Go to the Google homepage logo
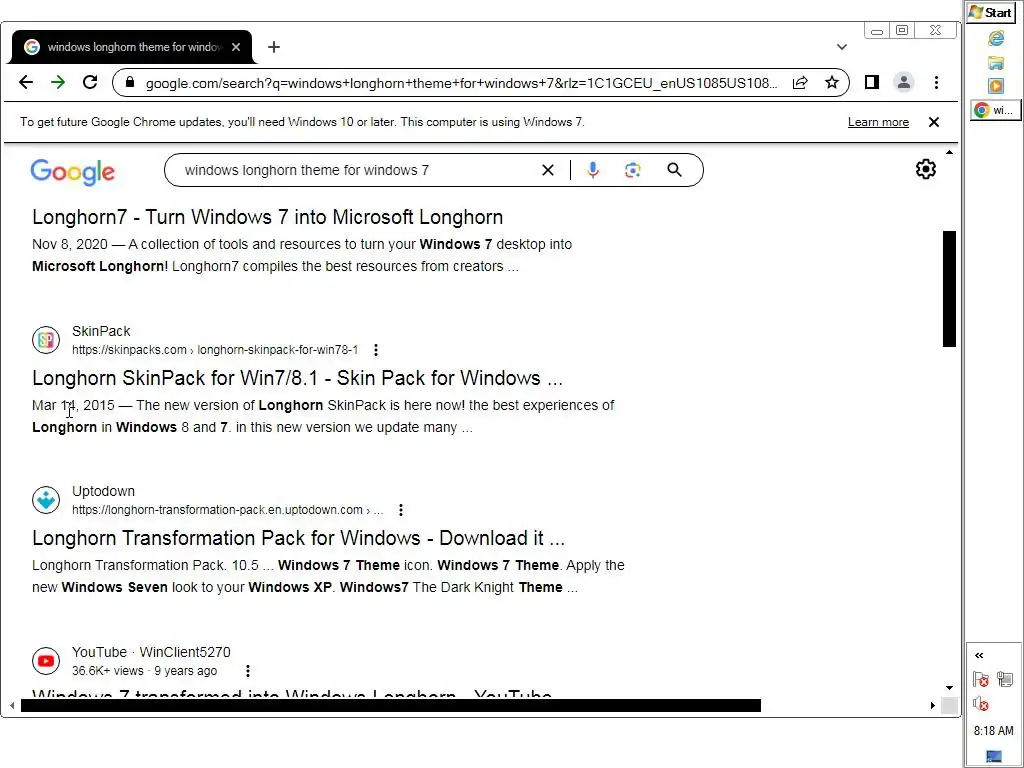This screenshot has height=768, width=1024. 72,172
